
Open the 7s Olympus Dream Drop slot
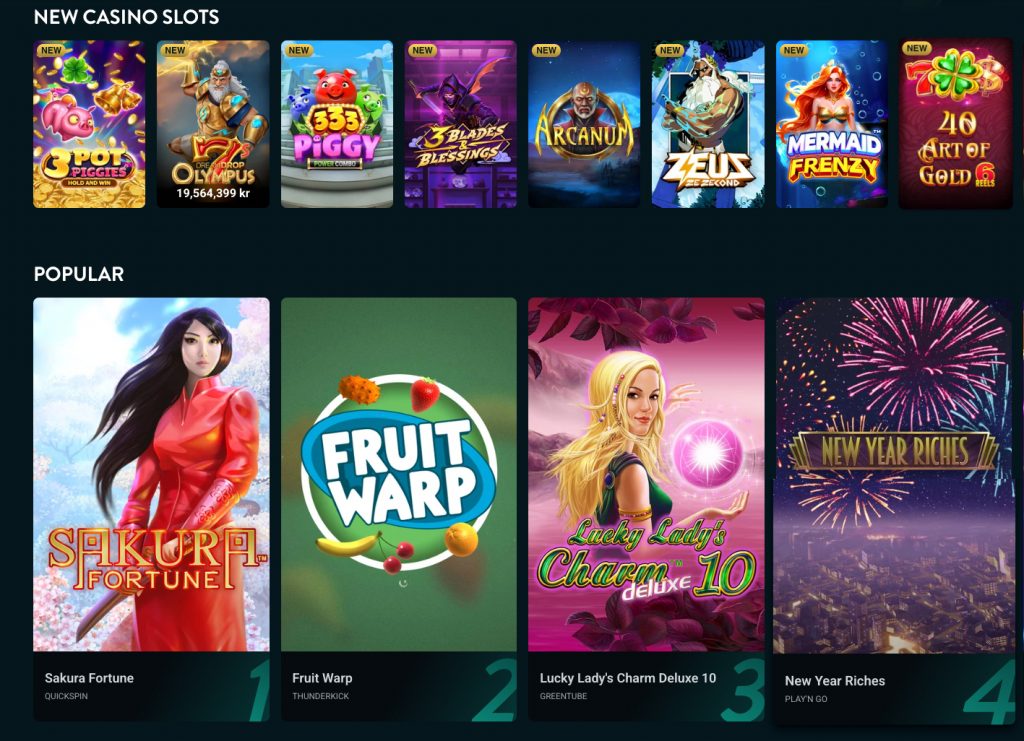coord(213,124)
